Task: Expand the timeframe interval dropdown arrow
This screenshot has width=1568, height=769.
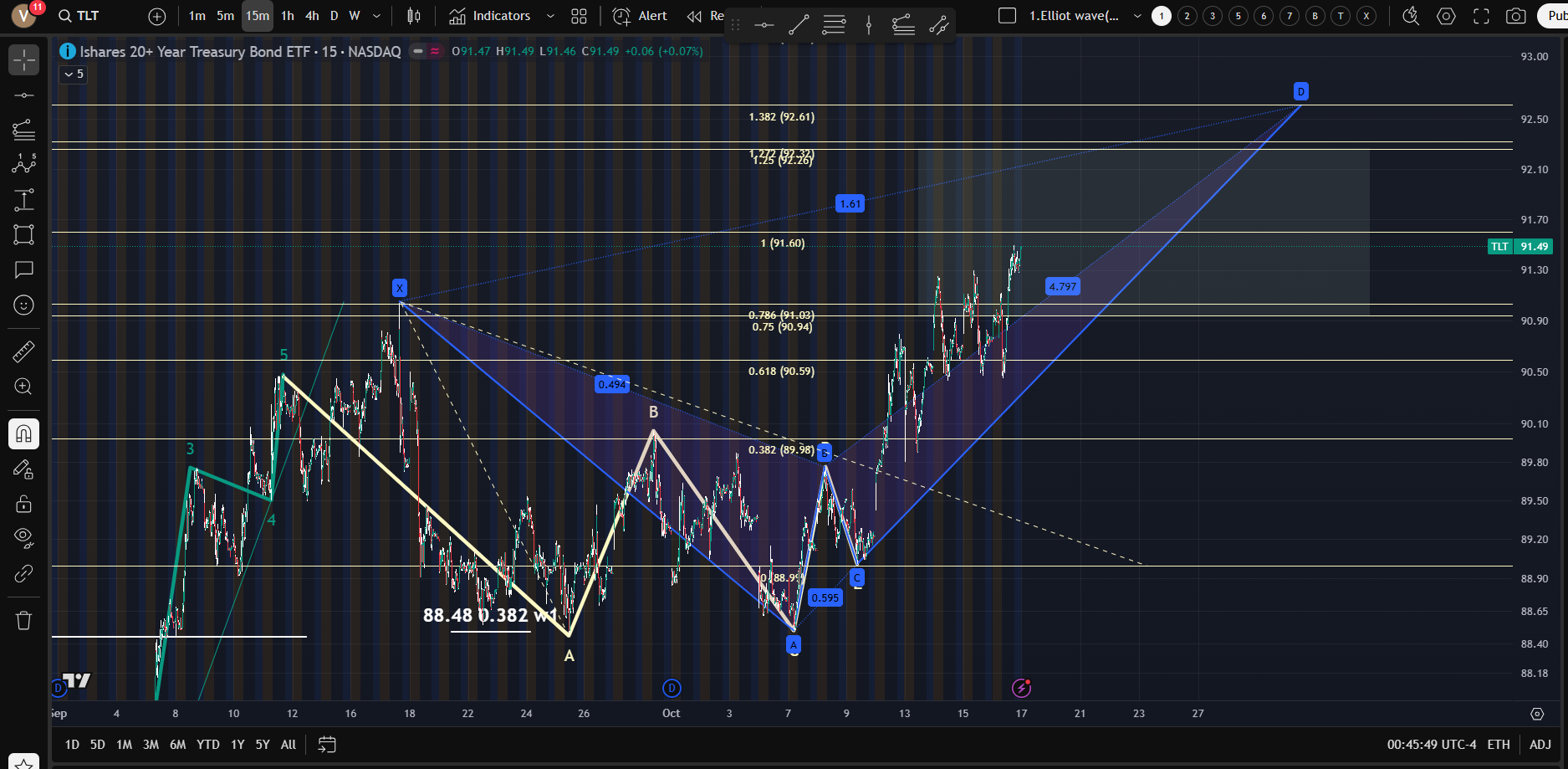Action: pos(376,16)
